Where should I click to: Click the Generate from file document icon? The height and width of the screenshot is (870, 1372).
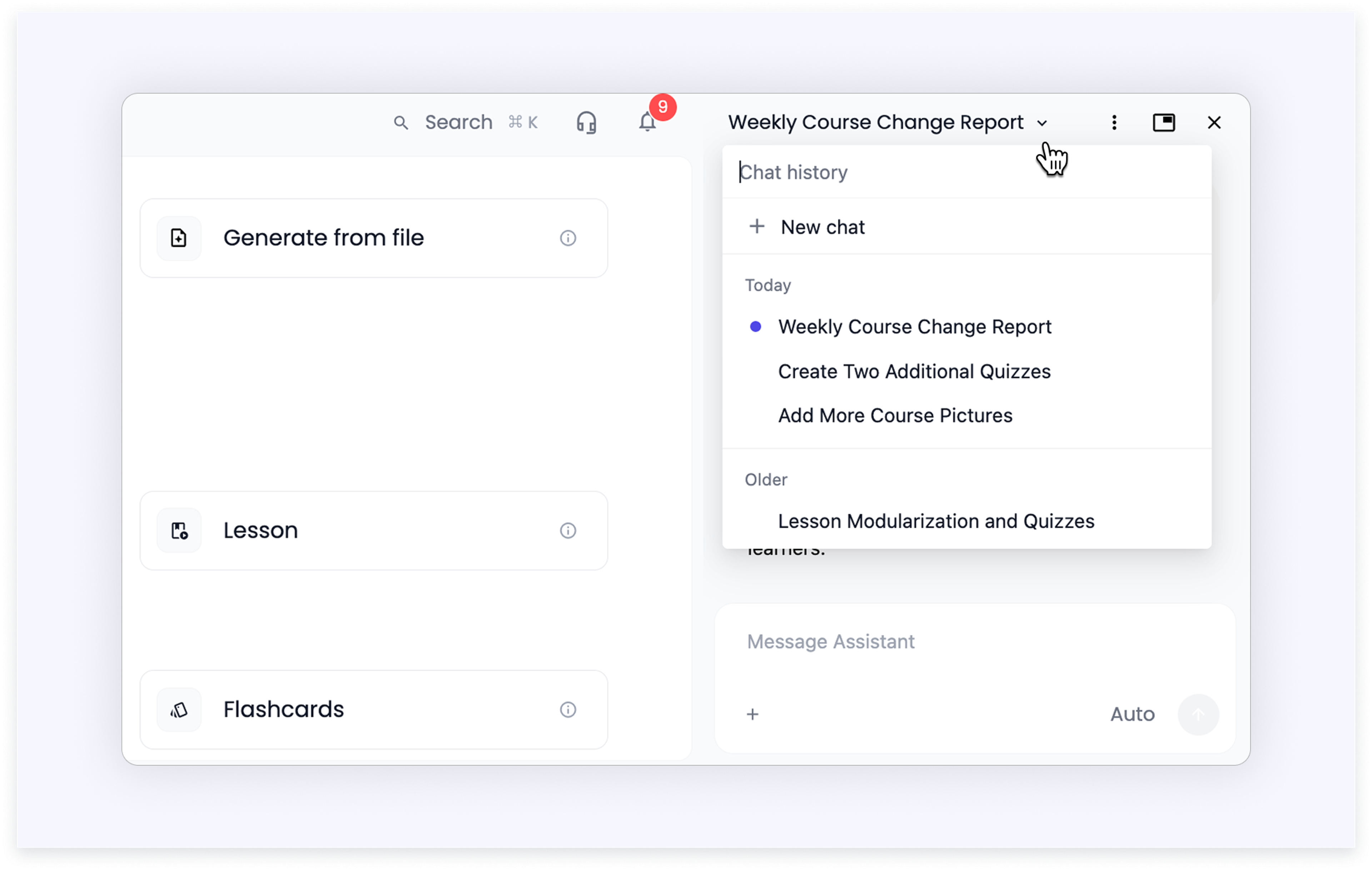pos(179,238)
